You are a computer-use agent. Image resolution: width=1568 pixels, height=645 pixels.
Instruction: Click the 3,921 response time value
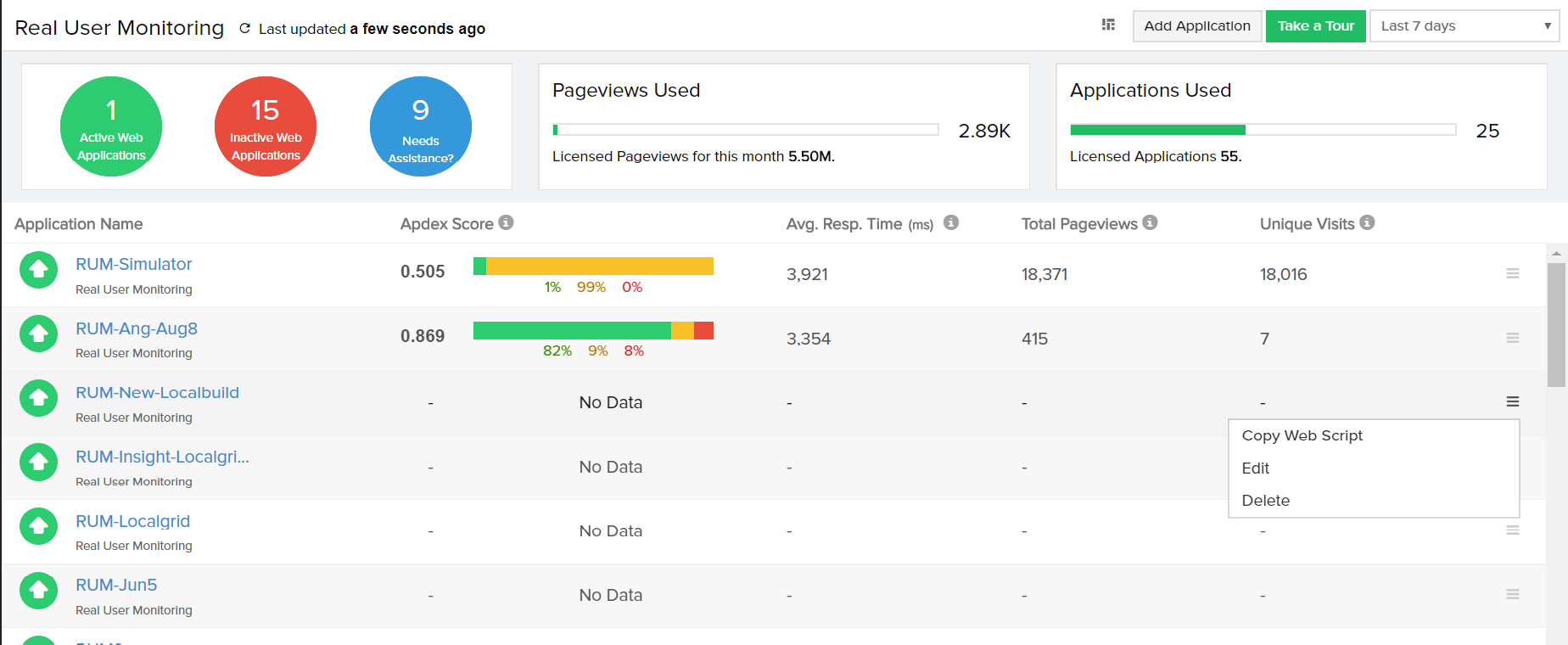tap(807, 274)
